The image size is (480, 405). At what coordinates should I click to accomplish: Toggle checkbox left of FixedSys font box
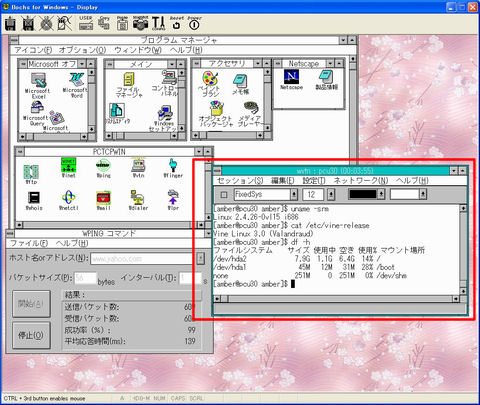[224, 194]
